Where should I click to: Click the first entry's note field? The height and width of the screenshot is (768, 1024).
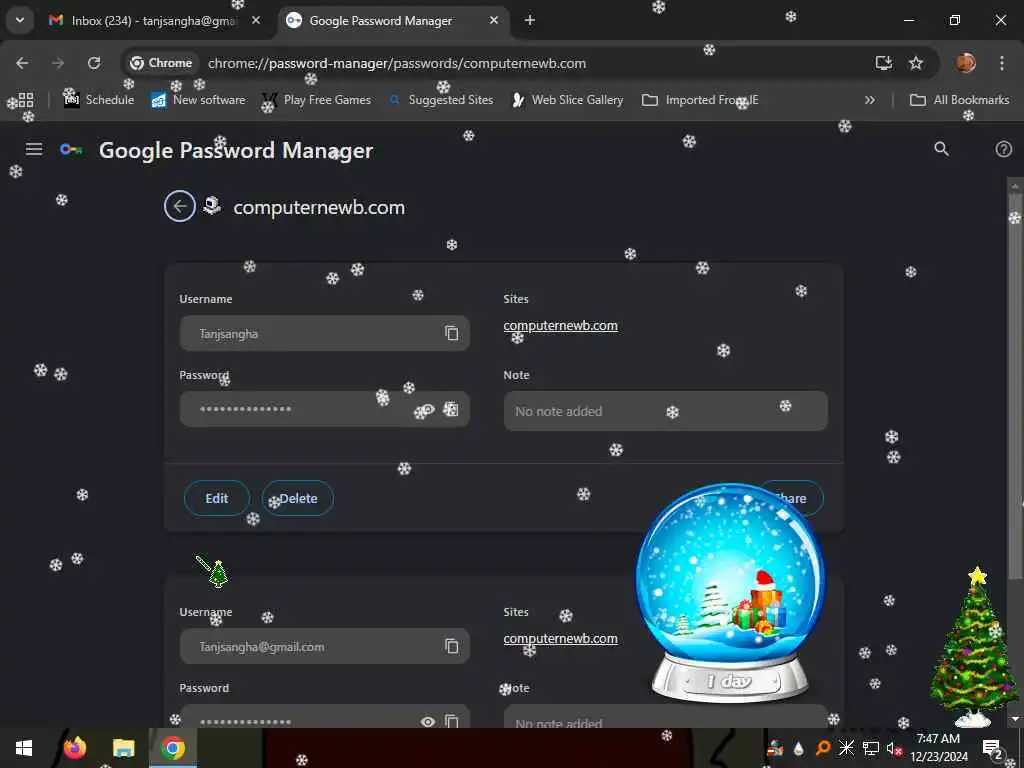tap(665, 411)
